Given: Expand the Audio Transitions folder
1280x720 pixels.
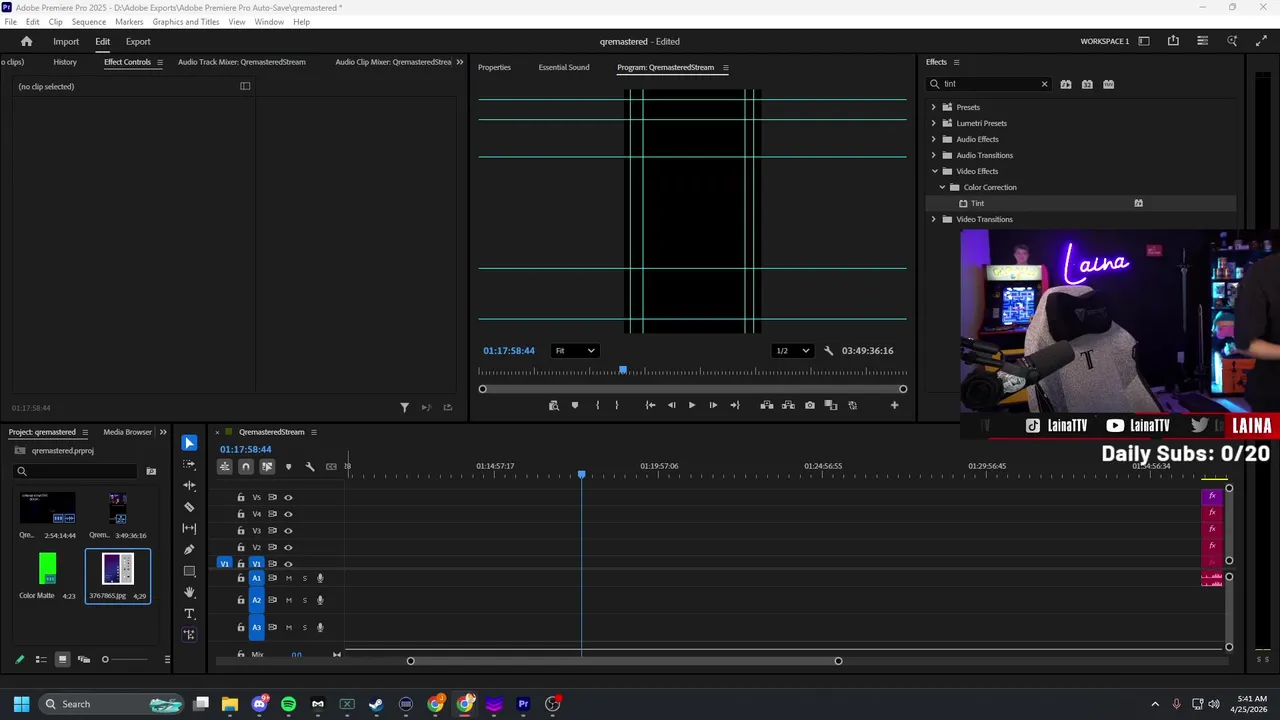Looking at the screenshot, I should [934, 155].
